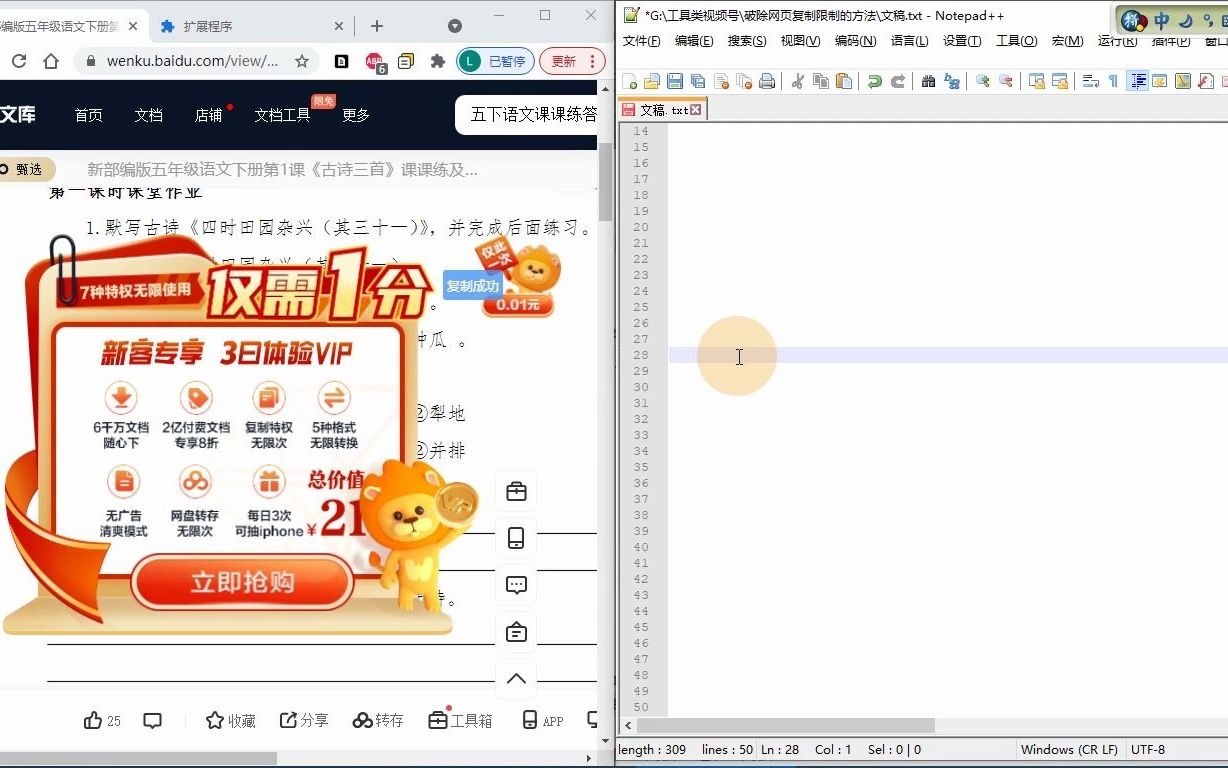
Task: Select the Paste icon in Notepad++
Action: [843, 81]
